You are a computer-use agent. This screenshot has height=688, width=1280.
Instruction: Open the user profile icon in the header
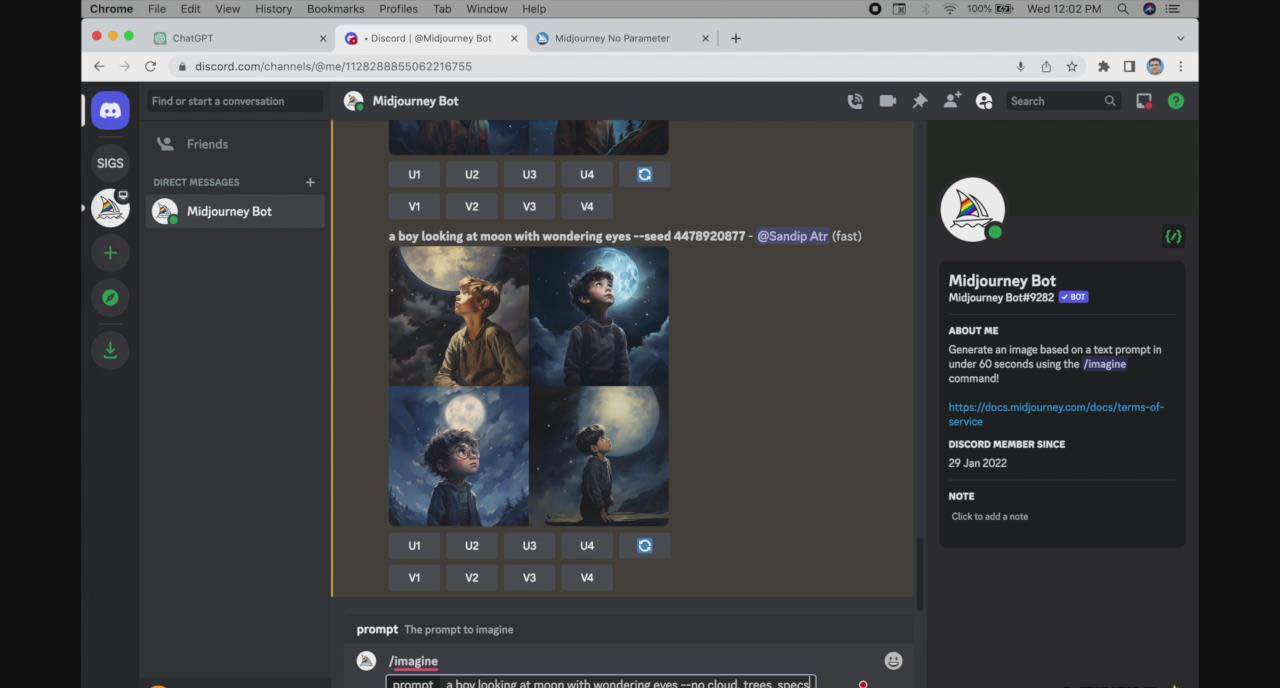coord(984,101)
